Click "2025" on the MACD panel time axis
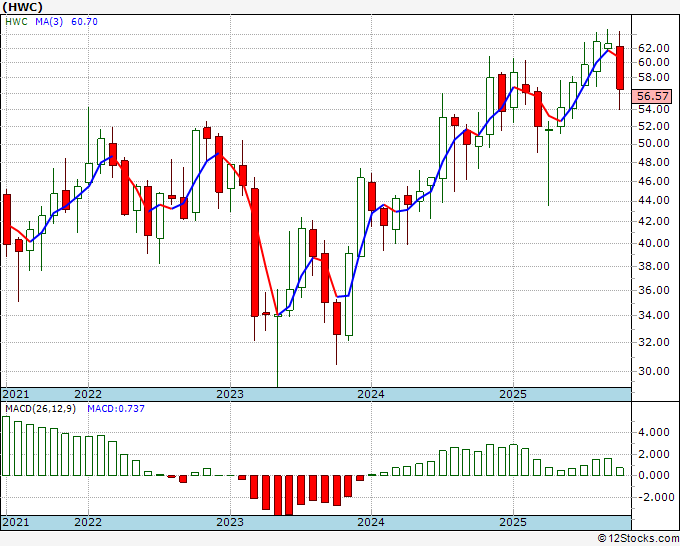The width and height of the screenshot is (680, 546). click(x=513, y=522)
